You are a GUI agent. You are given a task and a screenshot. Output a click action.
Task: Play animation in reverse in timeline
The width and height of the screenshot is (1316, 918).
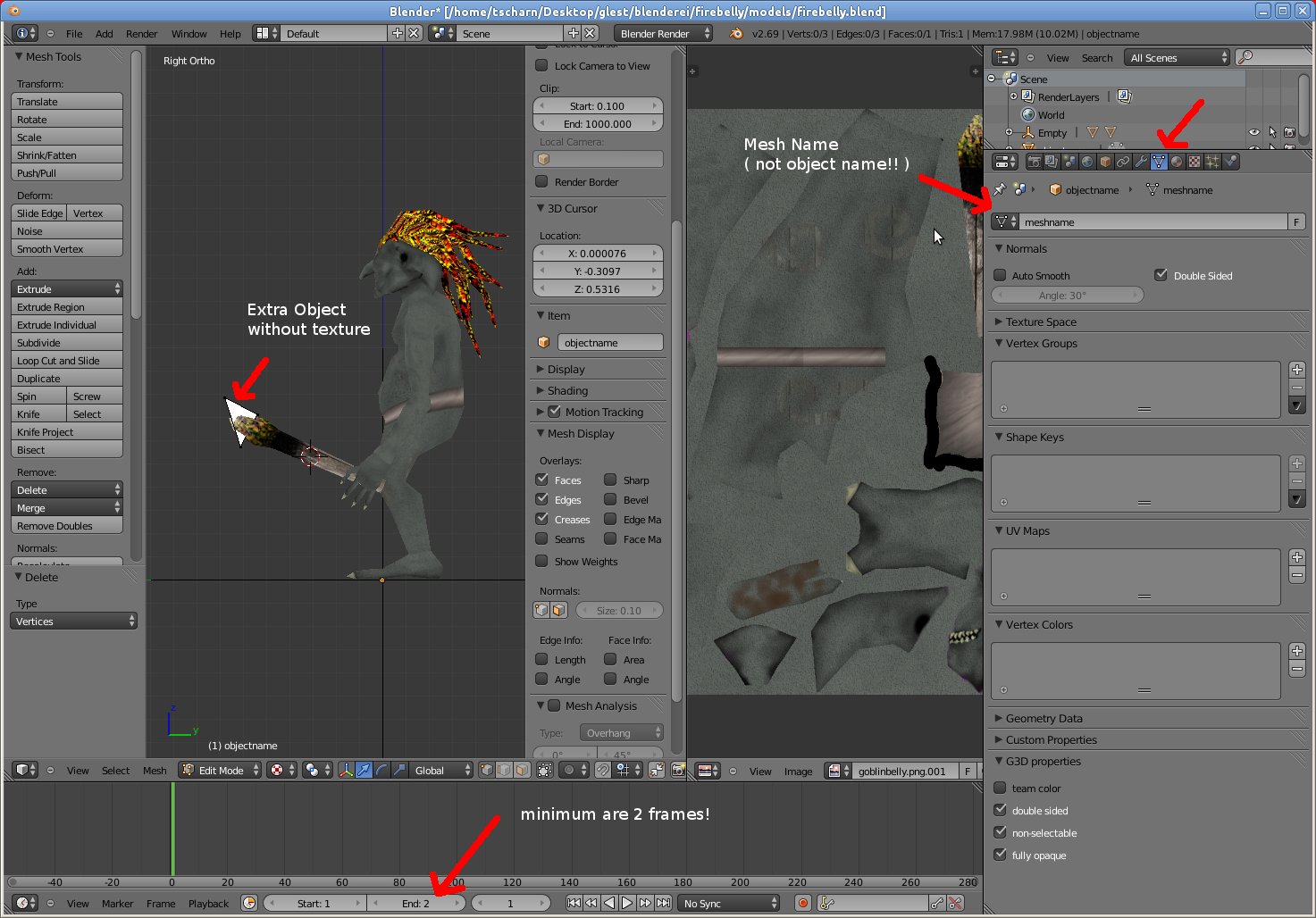pos(609,903)
